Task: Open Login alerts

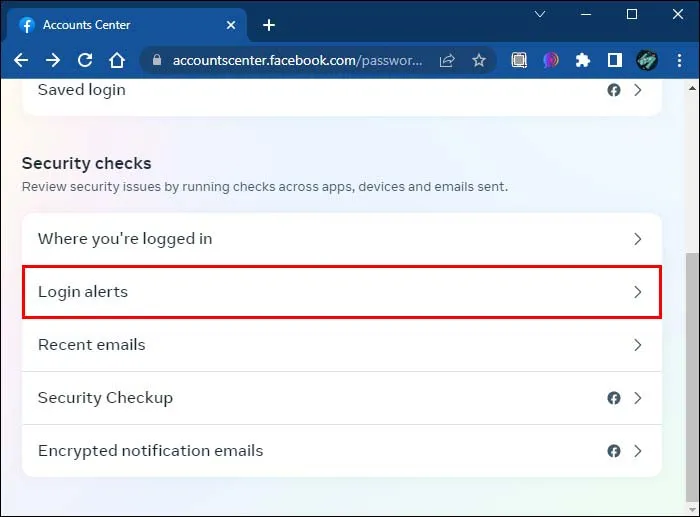Action: 342,292
